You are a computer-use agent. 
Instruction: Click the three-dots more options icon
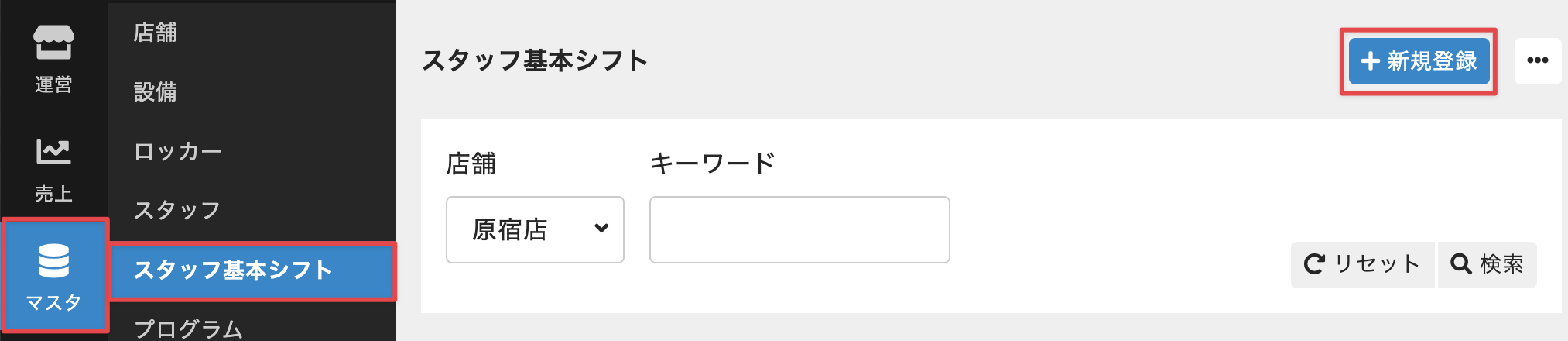[x=1537, y=60]
